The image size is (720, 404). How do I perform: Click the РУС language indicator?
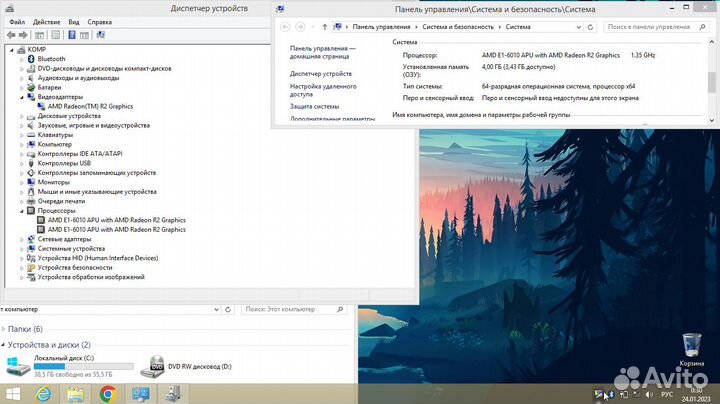click(667, 394)
